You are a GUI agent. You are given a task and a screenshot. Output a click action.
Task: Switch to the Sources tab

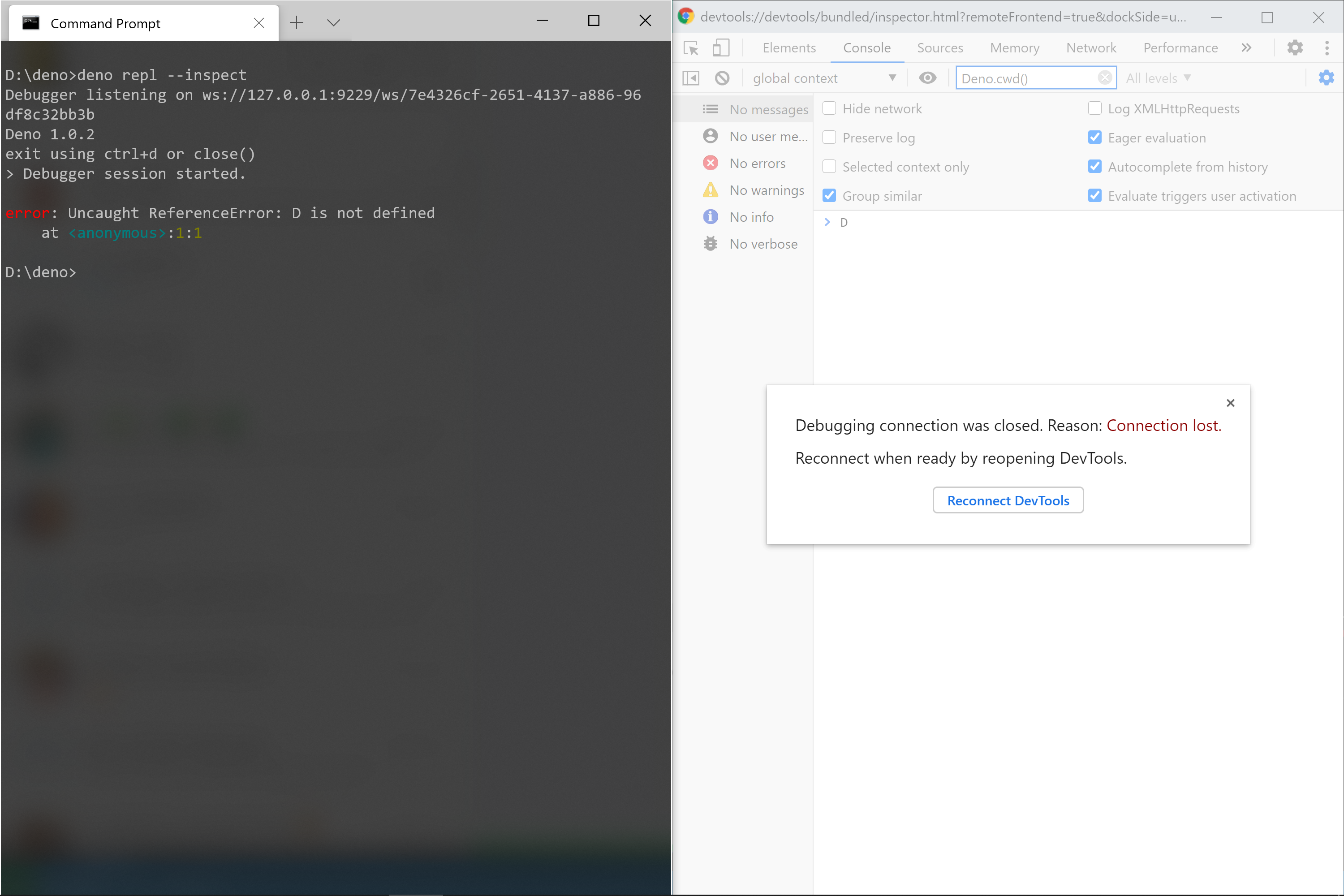(x=939, y=48)
